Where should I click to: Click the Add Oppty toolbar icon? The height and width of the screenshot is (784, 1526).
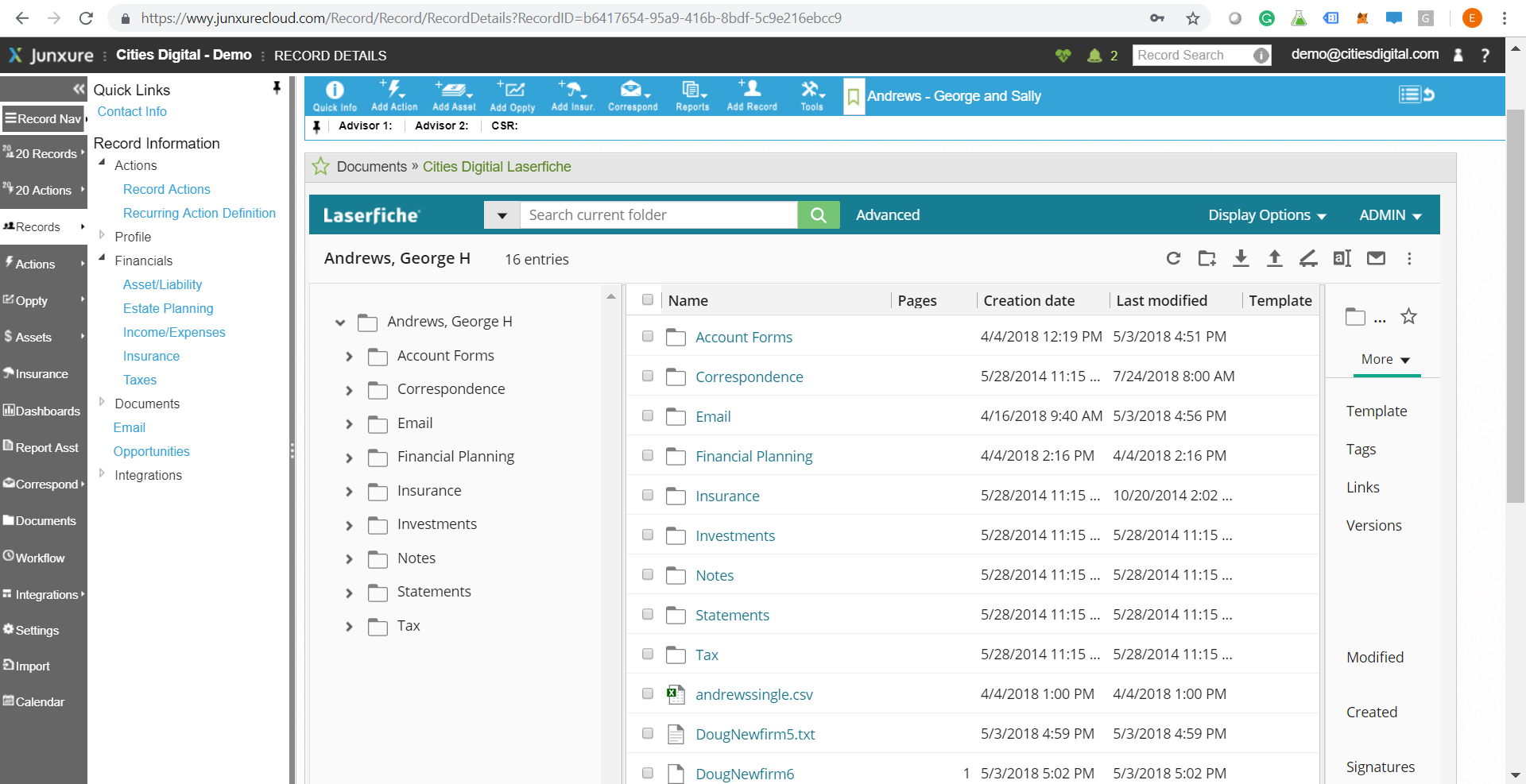click(512, 96)
